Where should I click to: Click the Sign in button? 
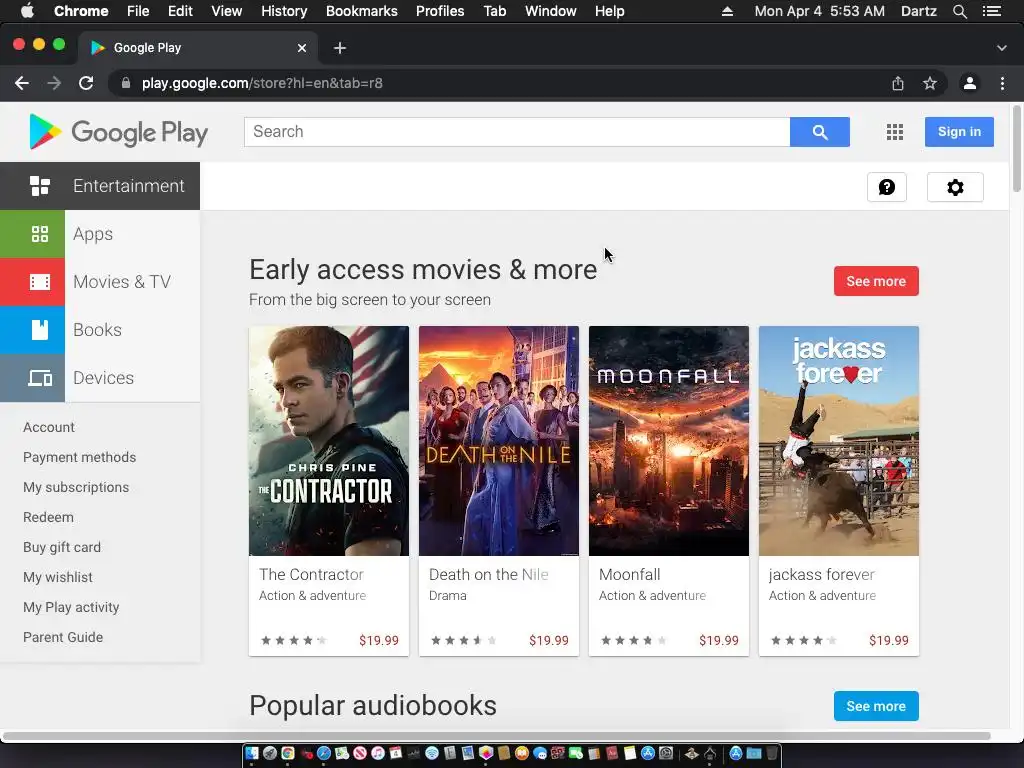coord(959,132)
